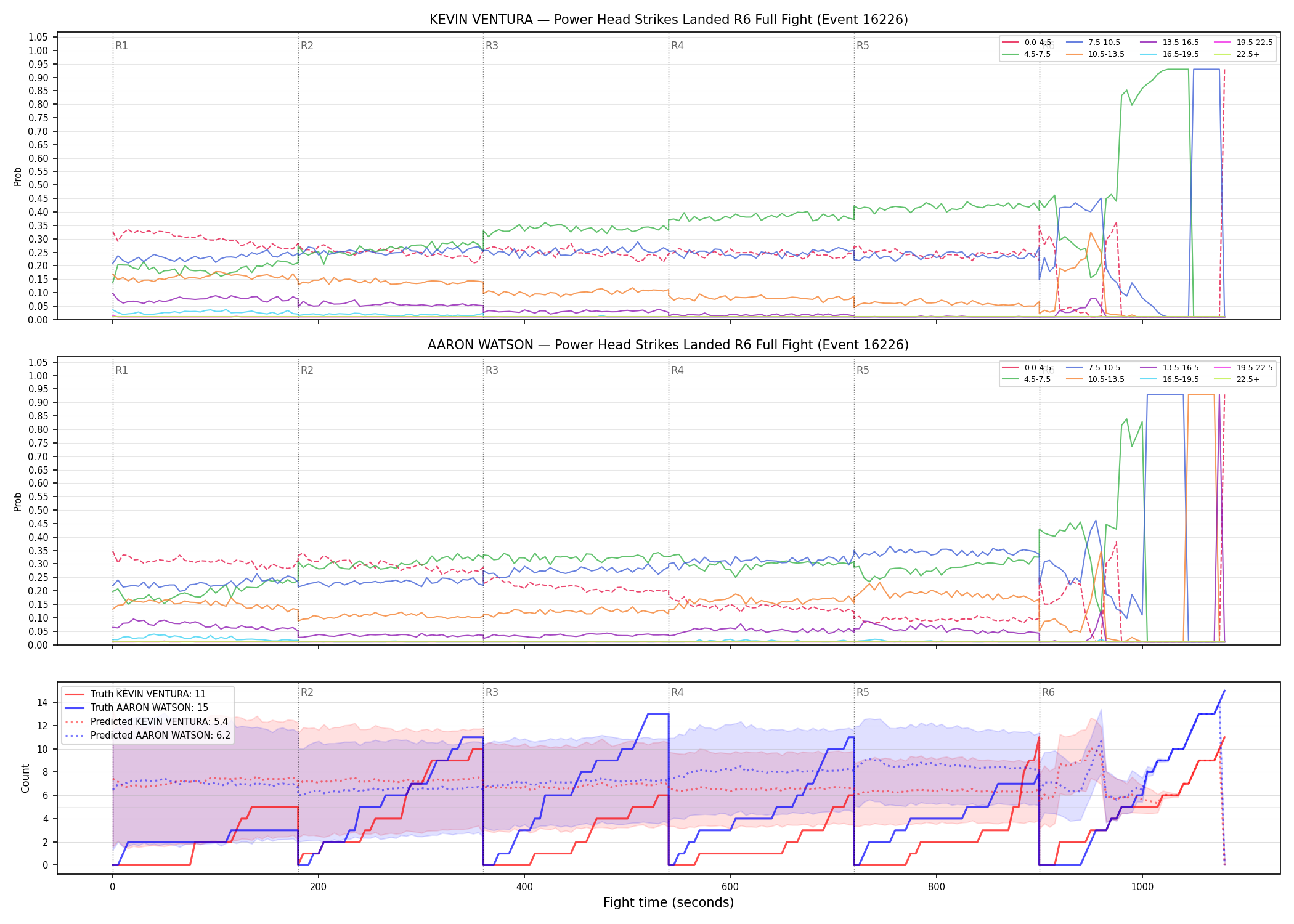
Task: Select the 4.5-7.5 legend entry in Ventura chart
Action: click(x=1027, y=54)
